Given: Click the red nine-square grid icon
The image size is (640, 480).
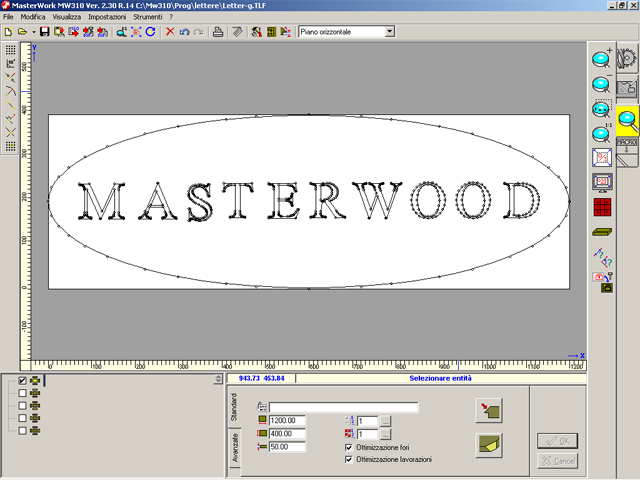Looking at the screenshot, I should coord(602,207).
